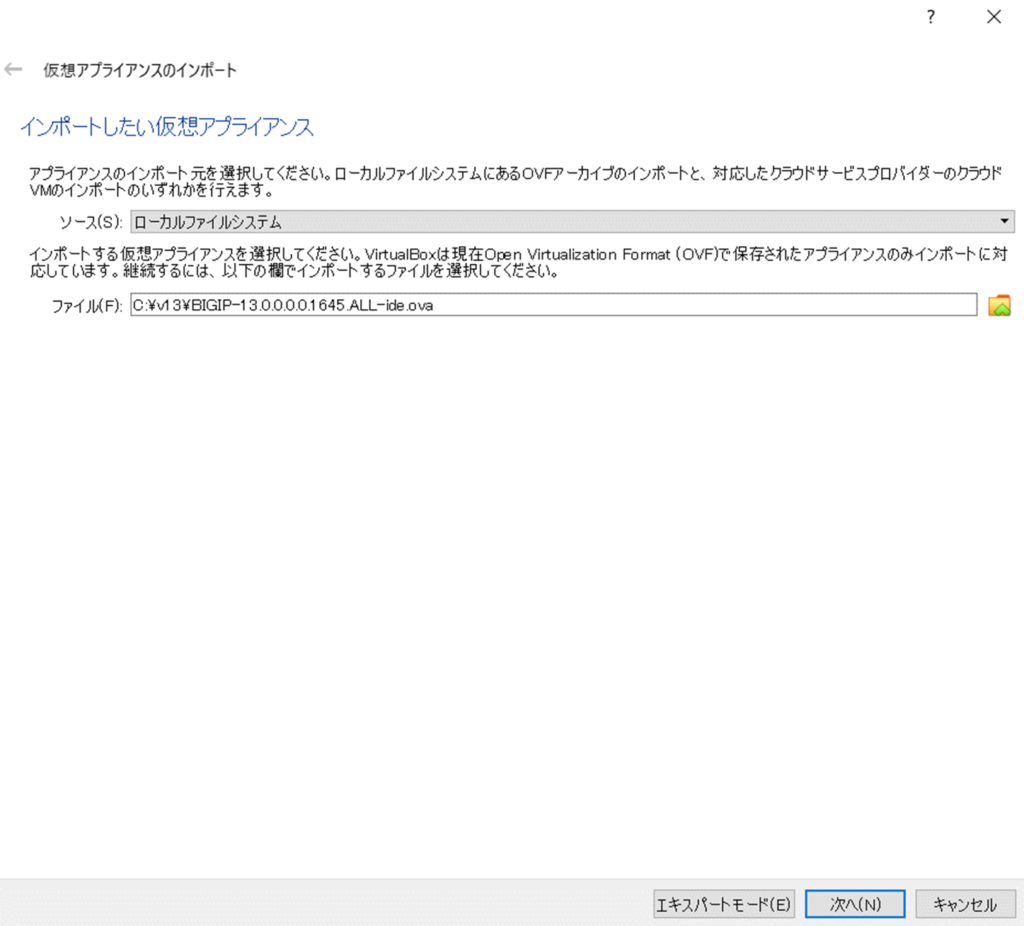Image resolution: width=1024 pixels, height=926 pixels.
Task: Click the ファイル(F): label
Action: click(87, 307)
